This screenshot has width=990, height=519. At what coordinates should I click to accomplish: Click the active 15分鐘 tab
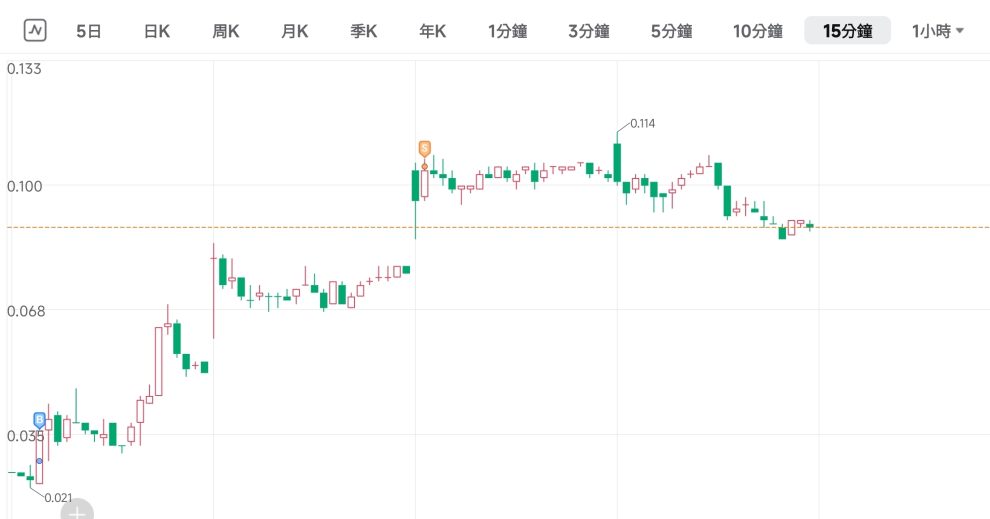(x=848, y=31)
